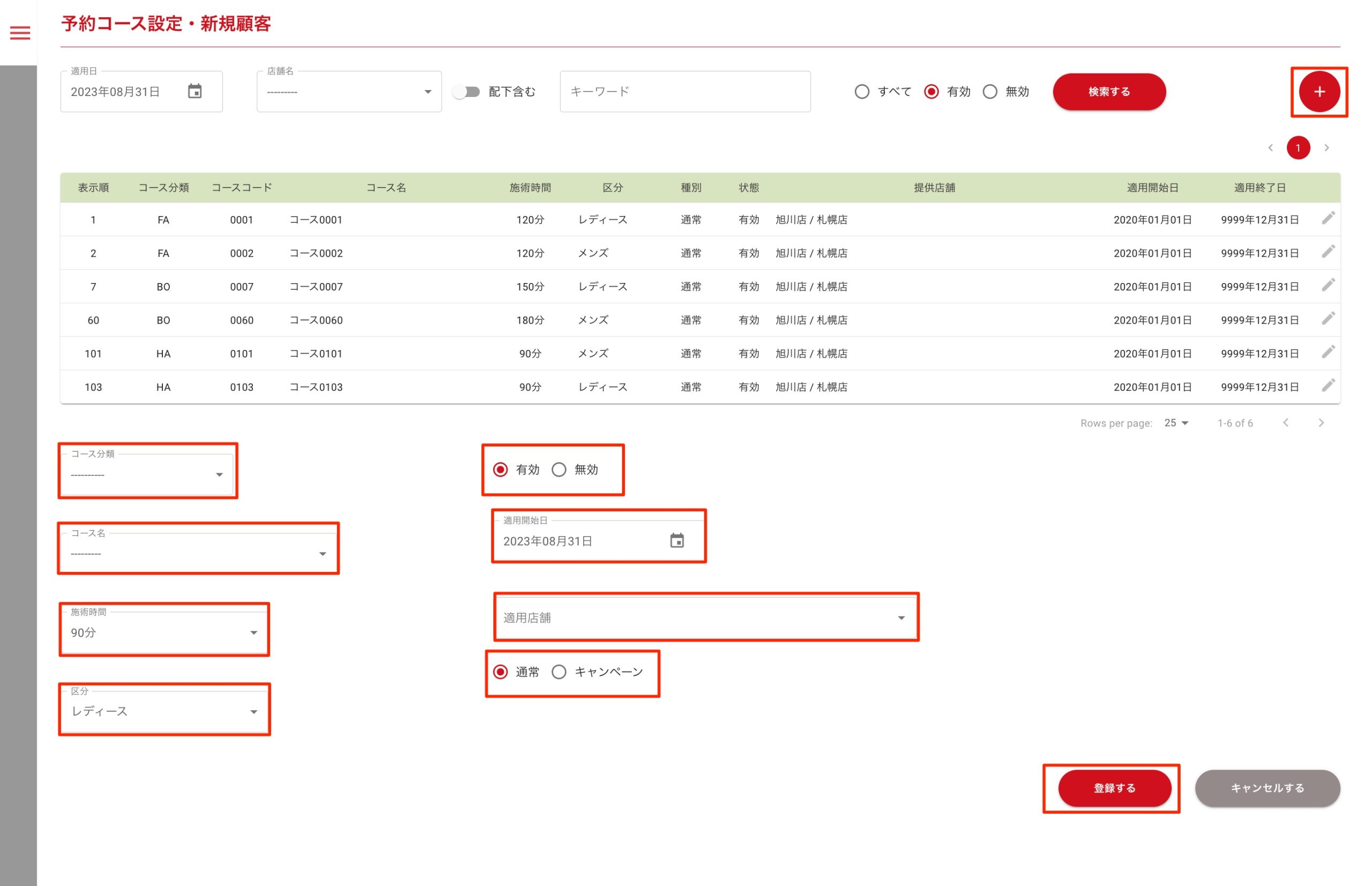Select the すべて radio in search filter
The image size is (1372, 886).
[861, 92]
